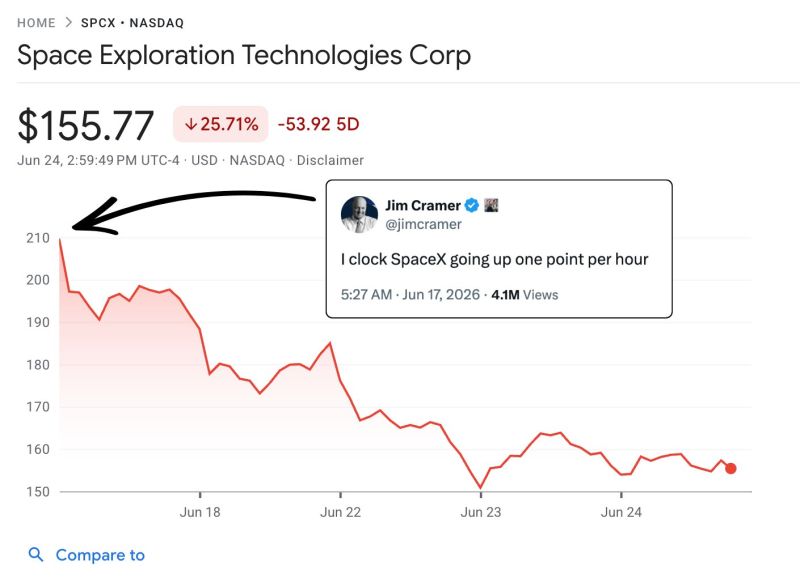Click the red endpoint dot on chart
Screen dimensions: 800x578
pos(731,468)
